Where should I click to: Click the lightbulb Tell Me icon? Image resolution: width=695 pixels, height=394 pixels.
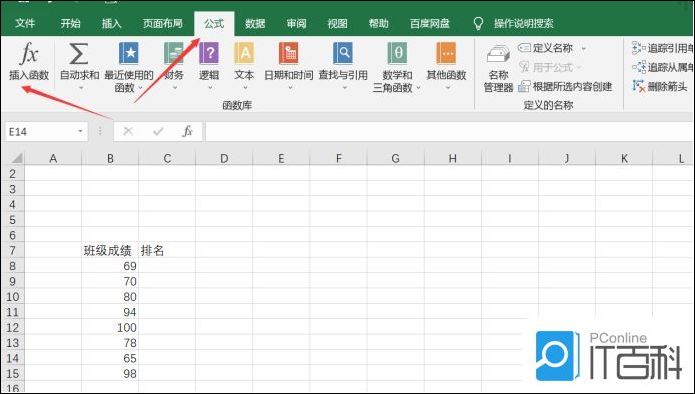click(x=478, y=23)
